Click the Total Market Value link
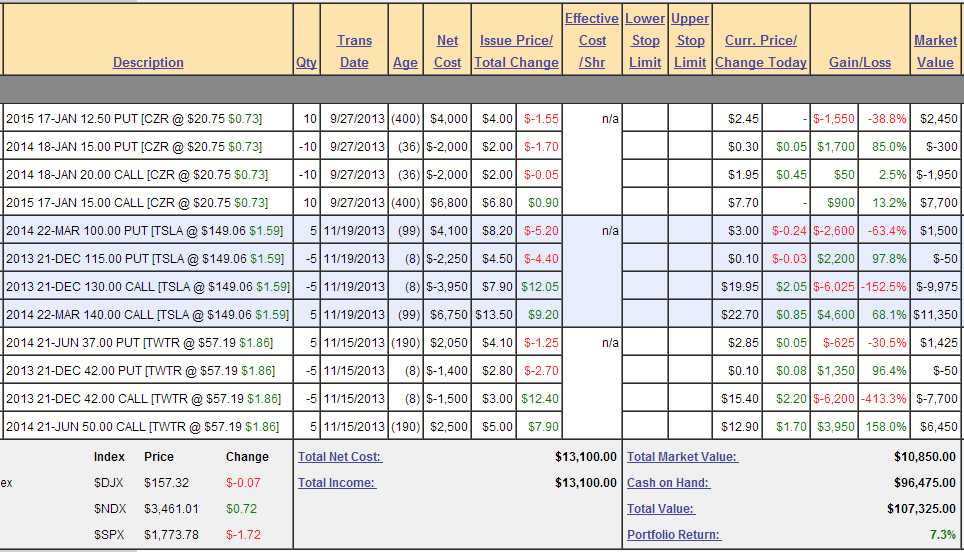 682,457
